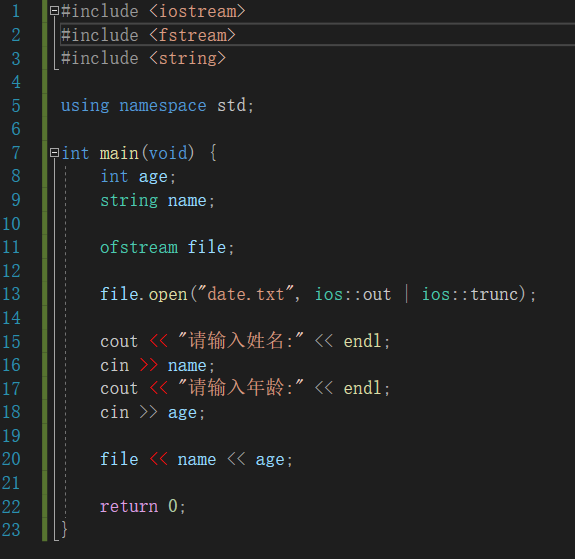The height and width of the screenshot is (559, 575).
Task: Click 'cout' on line 15
Action: click(x=119, y=341)
